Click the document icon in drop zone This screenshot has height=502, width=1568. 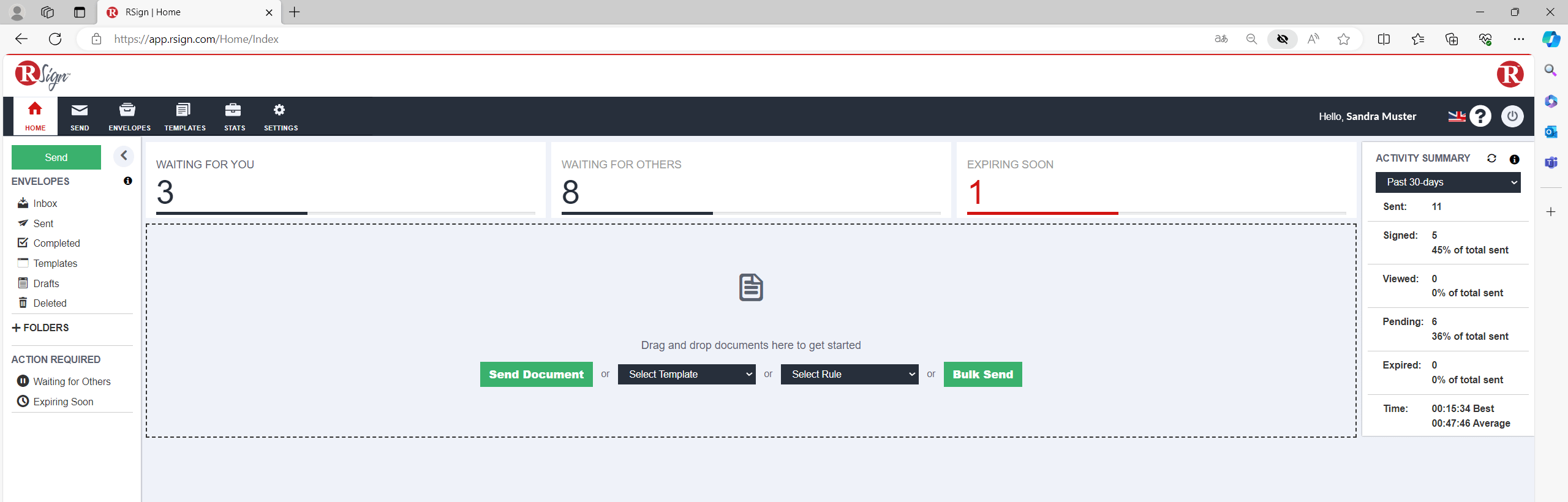pyautogui.click(x=751, y=287)
